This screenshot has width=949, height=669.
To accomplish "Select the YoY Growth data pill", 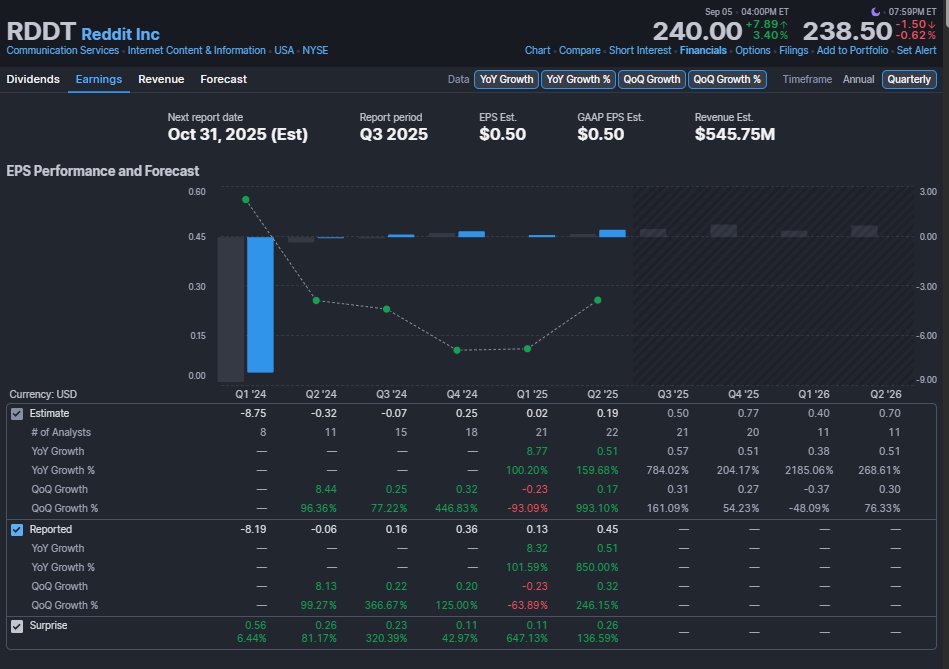I will pos(505,79).
